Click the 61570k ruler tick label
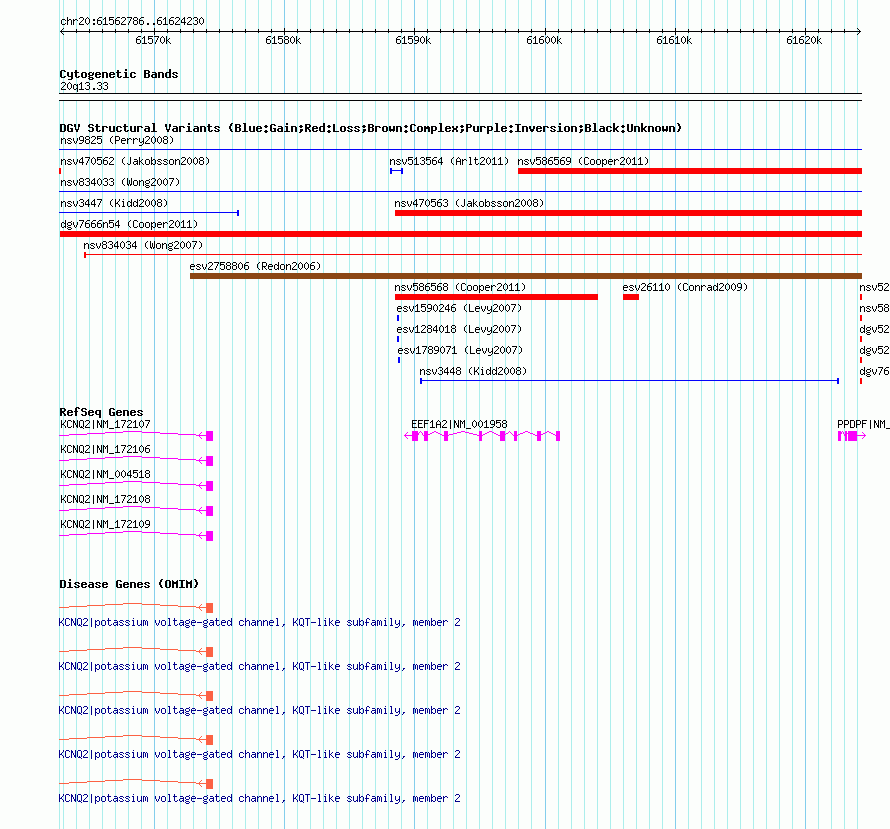Screen dimensions: 890x829 coord(153,40)
